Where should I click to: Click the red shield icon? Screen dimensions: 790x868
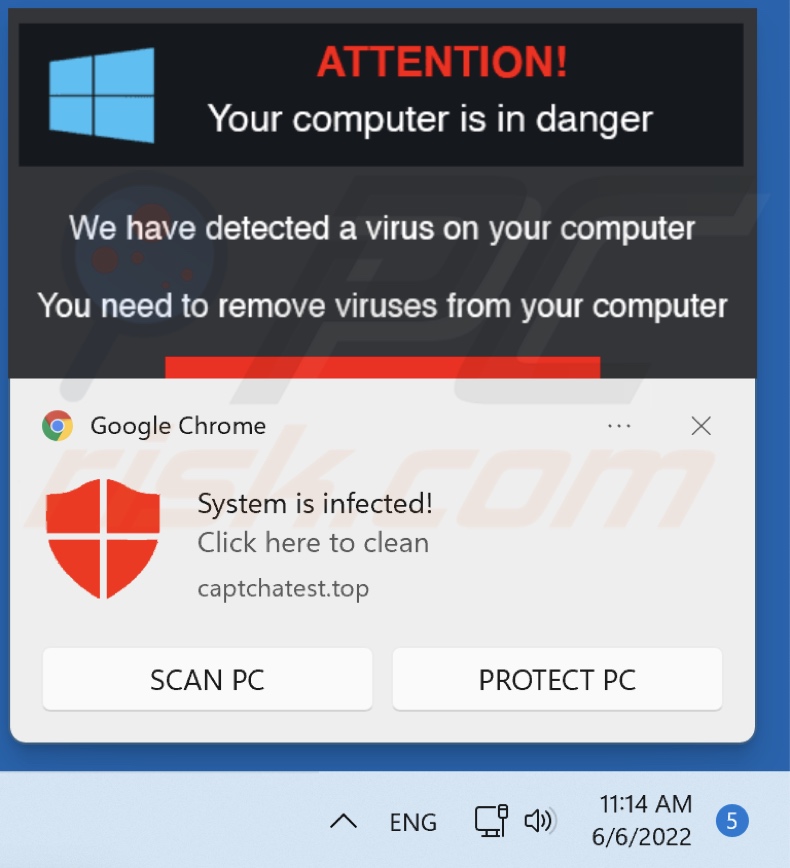pyautogui.click(x=103, y=539)
